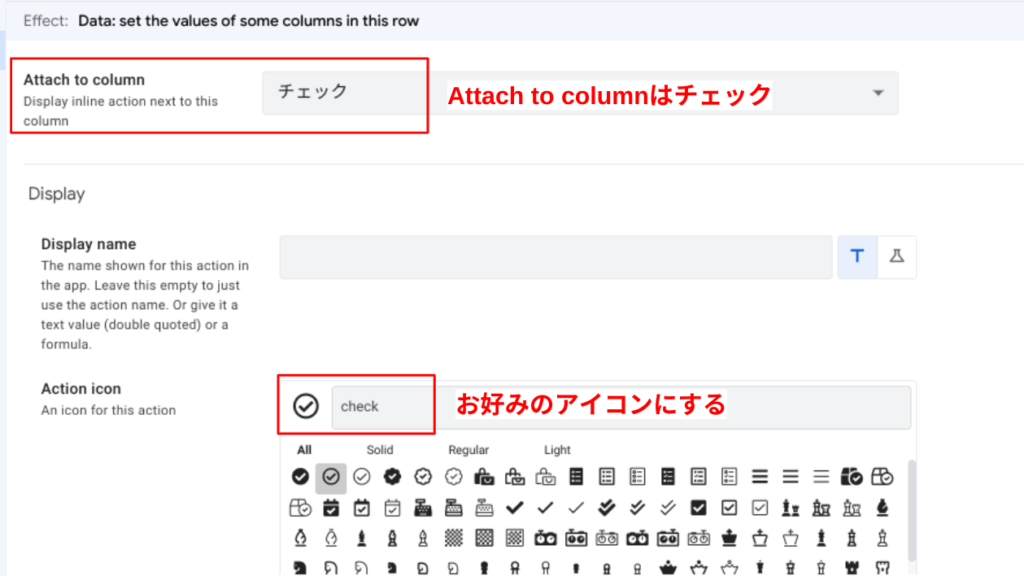The width and height of the screenshot is (1024, 576).
Task: Click the icon grid vertical scrollbar
Action: tap(910, 510)
